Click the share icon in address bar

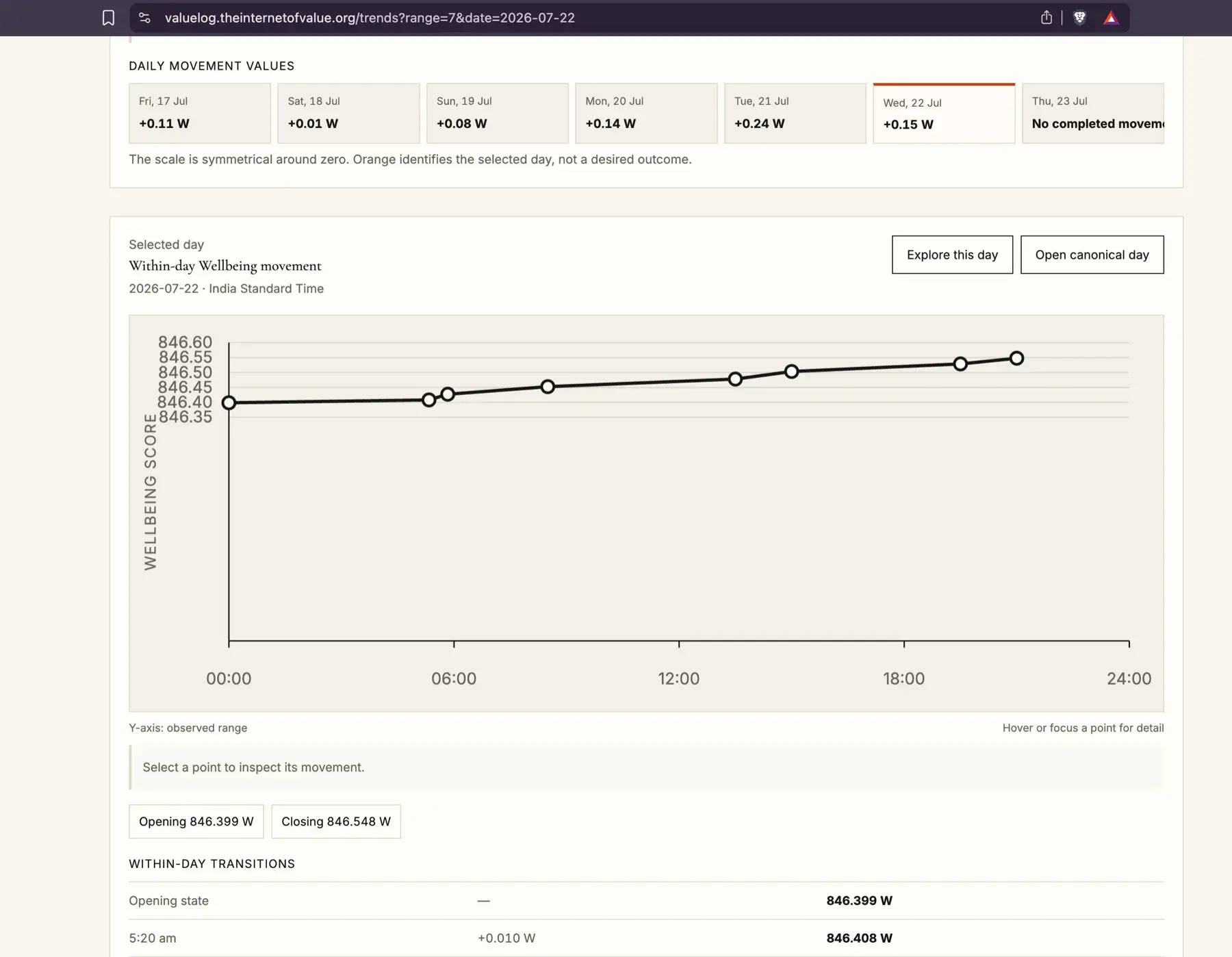(1046, 18)
